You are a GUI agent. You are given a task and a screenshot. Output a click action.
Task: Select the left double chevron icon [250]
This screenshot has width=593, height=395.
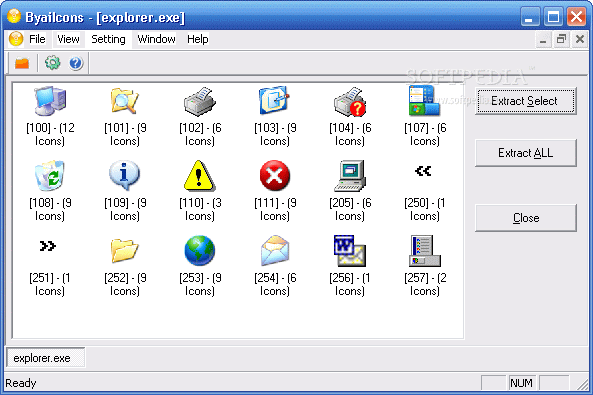[423, 171]
